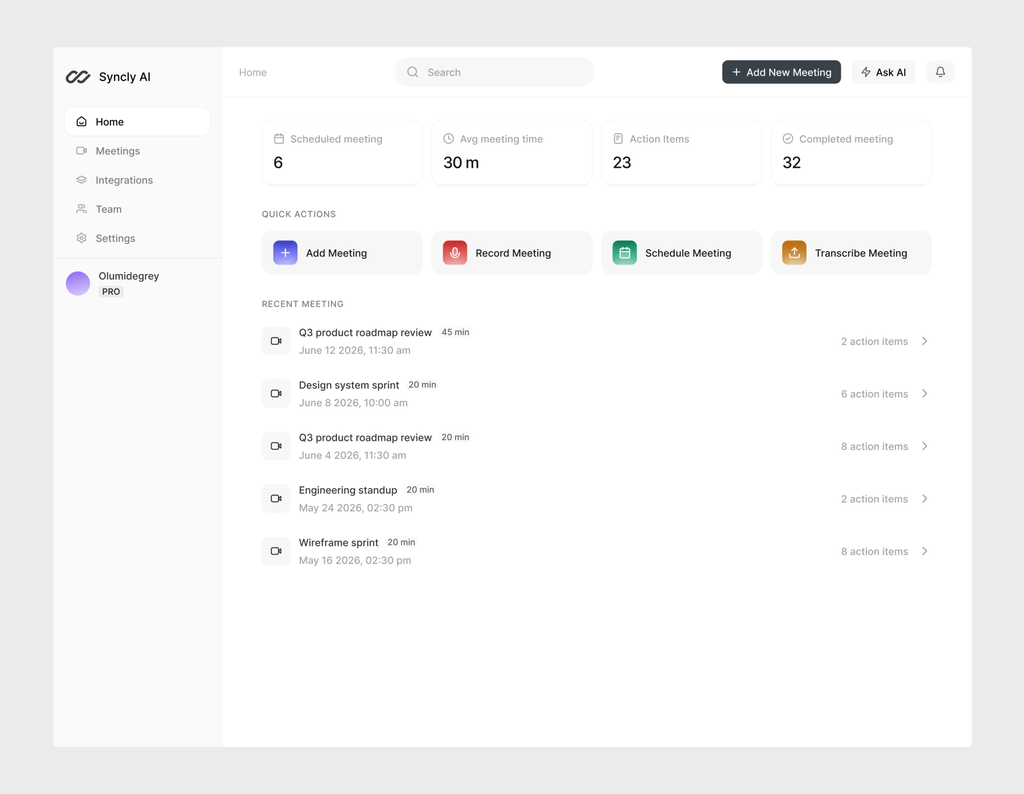The height and width of the screenshot is (794, 1024).
Task: Focus the Search input field
Action: click(x=494, y=72)
